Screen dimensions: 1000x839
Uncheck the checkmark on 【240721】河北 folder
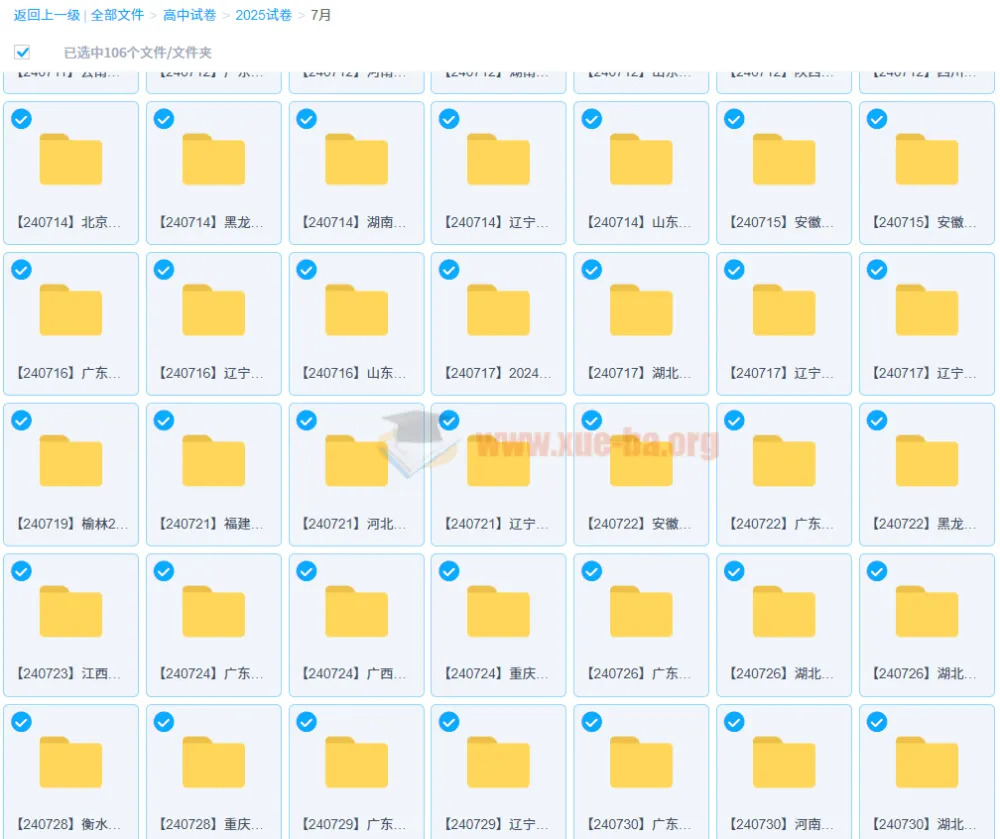click(x=307, y=421)
